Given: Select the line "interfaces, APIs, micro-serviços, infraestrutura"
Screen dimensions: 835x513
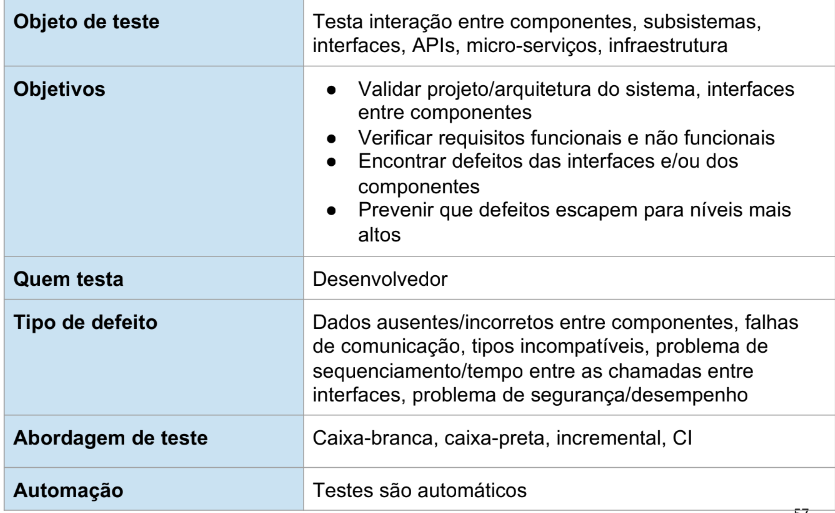Looking at the screenshot, I should click(520, 45).
